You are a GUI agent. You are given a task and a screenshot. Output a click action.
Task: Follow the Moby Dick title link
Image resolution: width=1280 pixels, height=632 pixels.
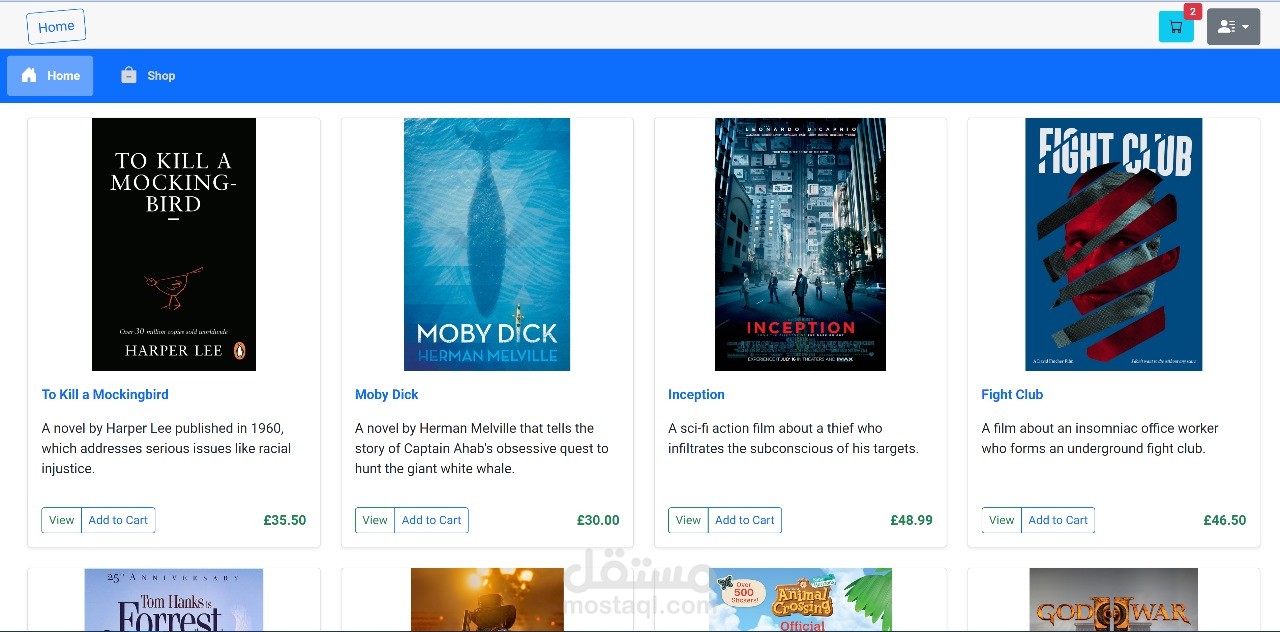[387, 394]
